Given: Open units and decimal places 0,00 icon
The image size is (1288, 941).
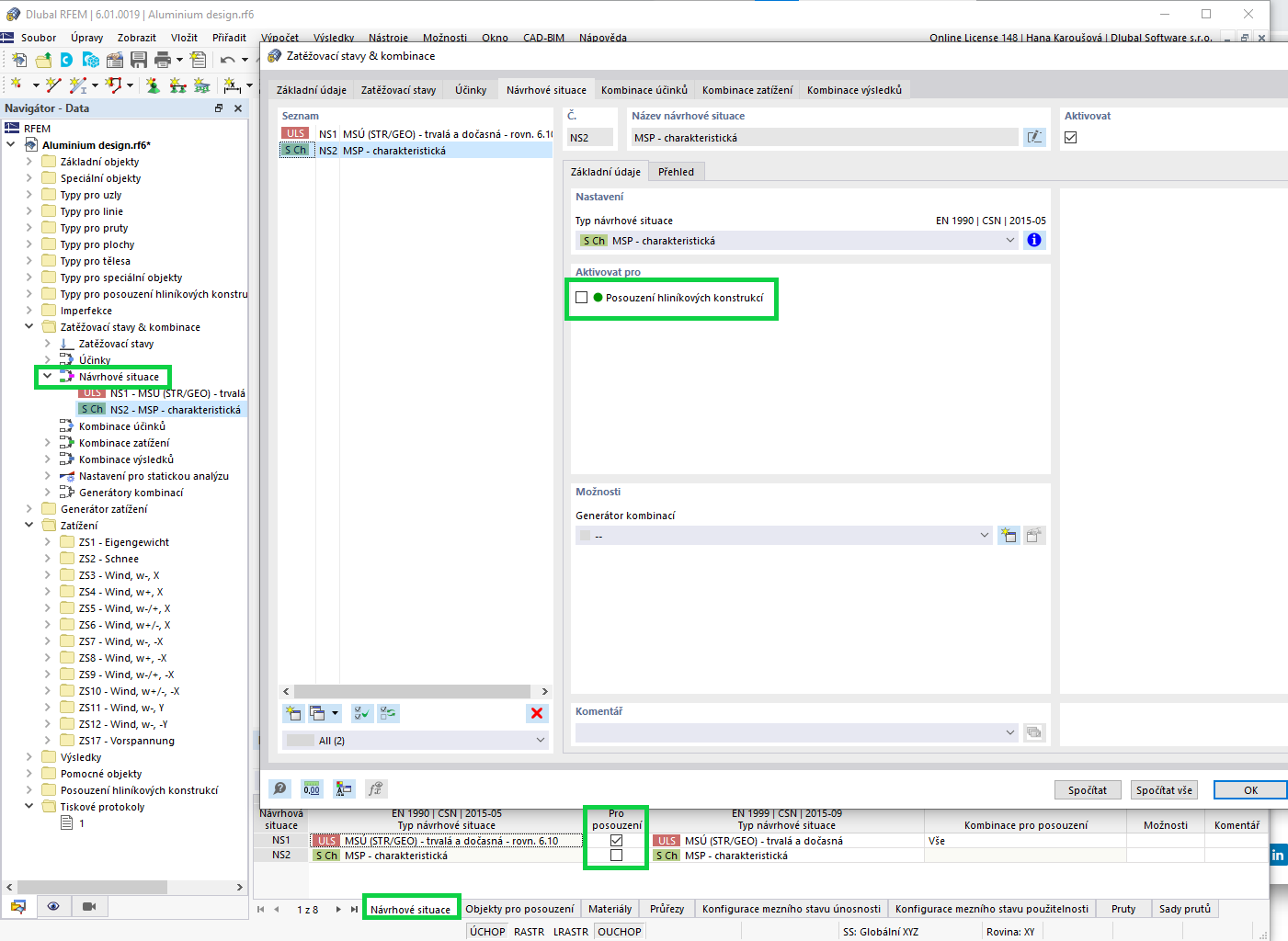Looking at the screenshot, I should 312,788.
